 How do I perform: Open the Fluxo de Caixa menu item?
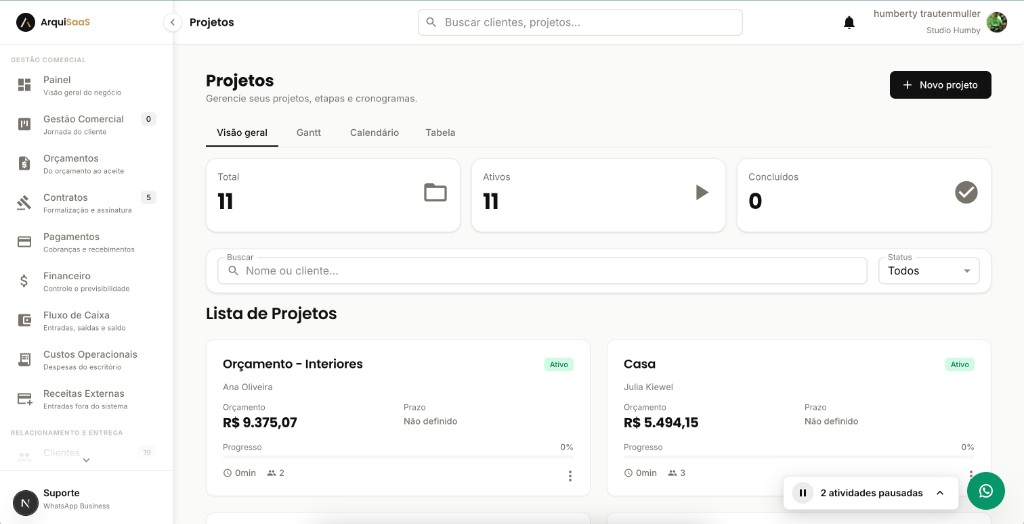pos(87,320)
